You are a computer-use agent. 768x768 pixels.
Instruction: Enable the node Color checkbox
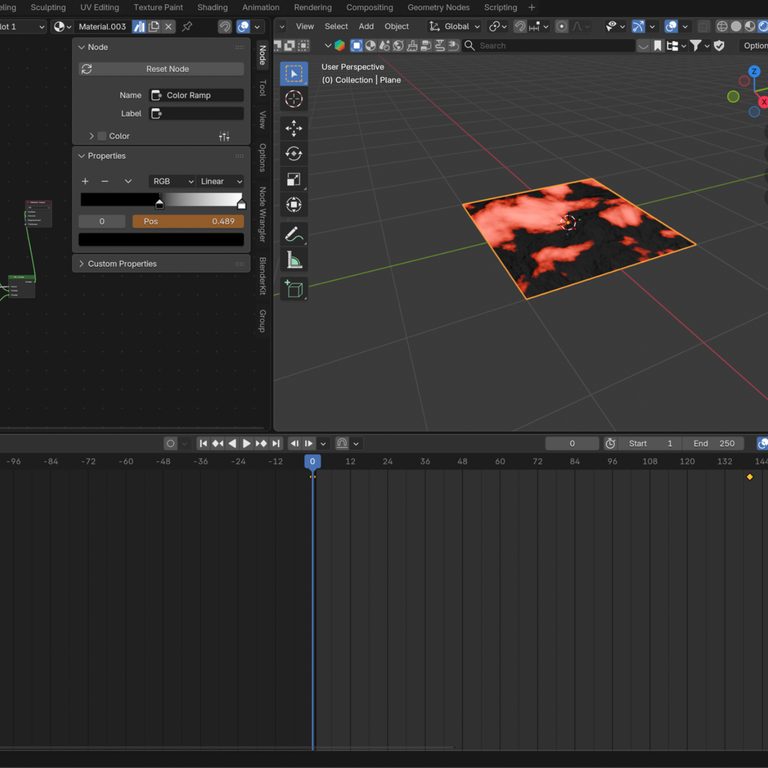(102, 136)
